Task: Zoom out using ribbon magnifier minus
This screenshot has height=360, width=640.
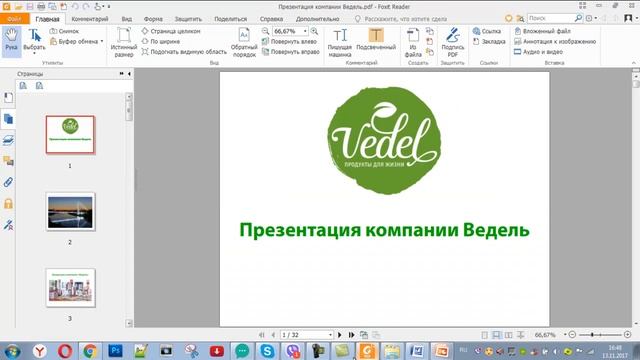Action: (x=265, y=31)
